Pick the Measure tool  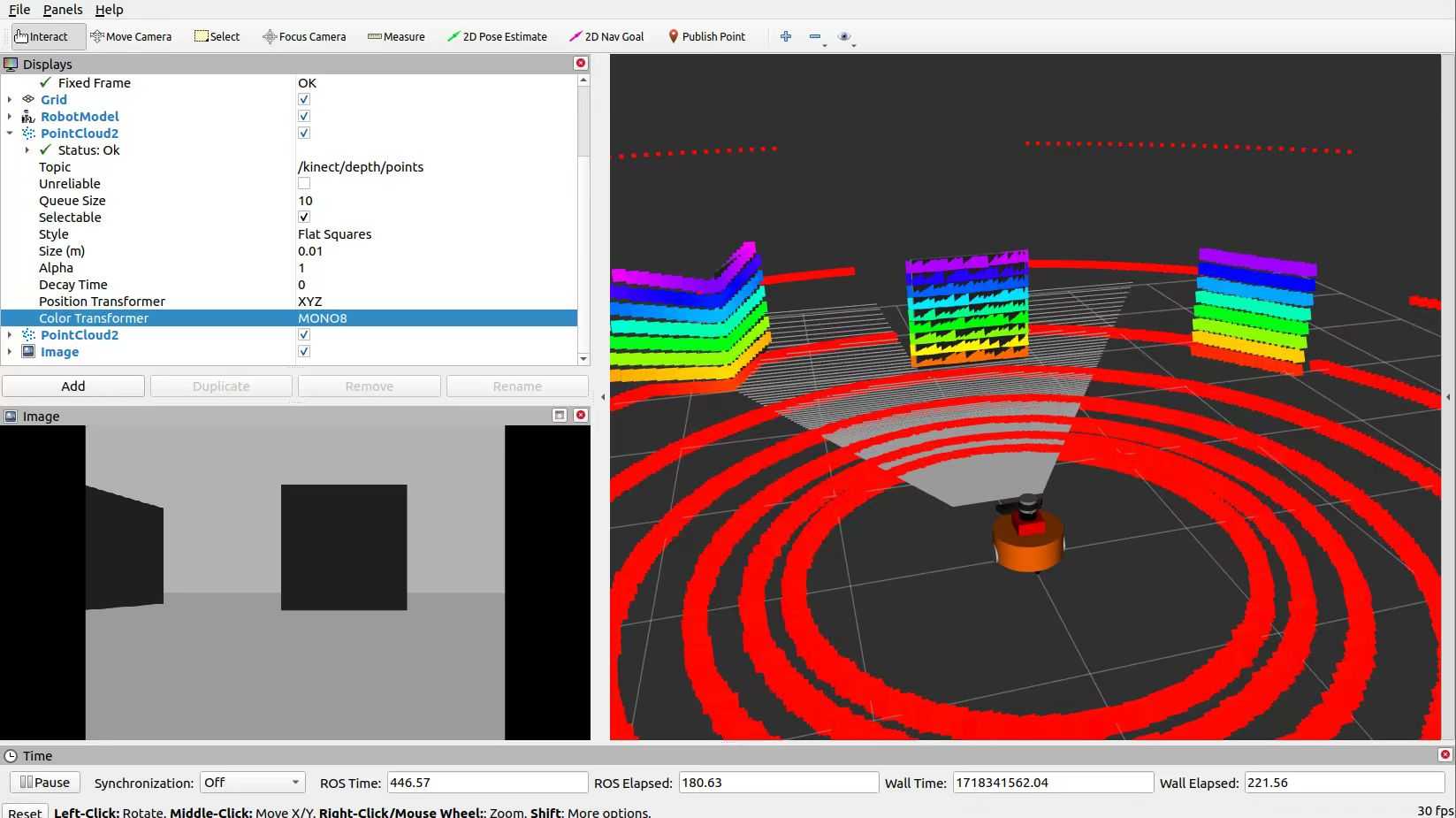tap(396, 36)
